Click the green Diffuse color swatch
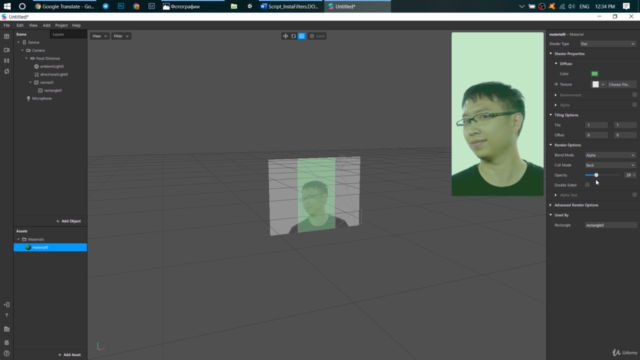This screenshot has width=640, height=360. 595,74
